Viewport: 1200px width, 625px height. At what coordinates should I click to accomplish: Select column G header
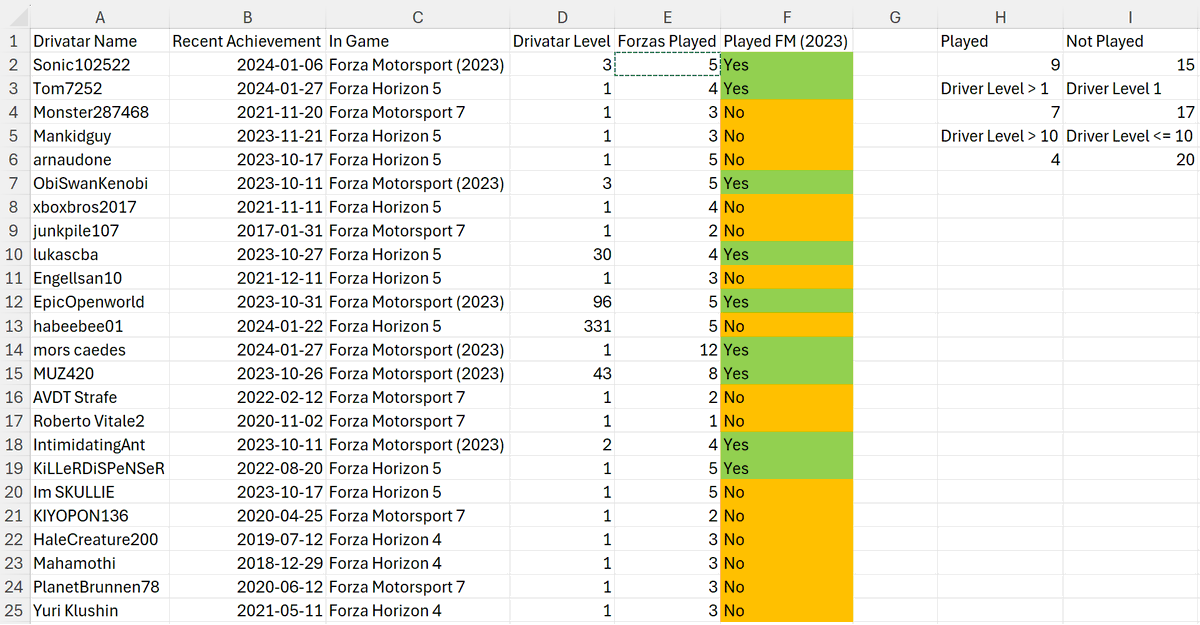[x=895, y=16]
